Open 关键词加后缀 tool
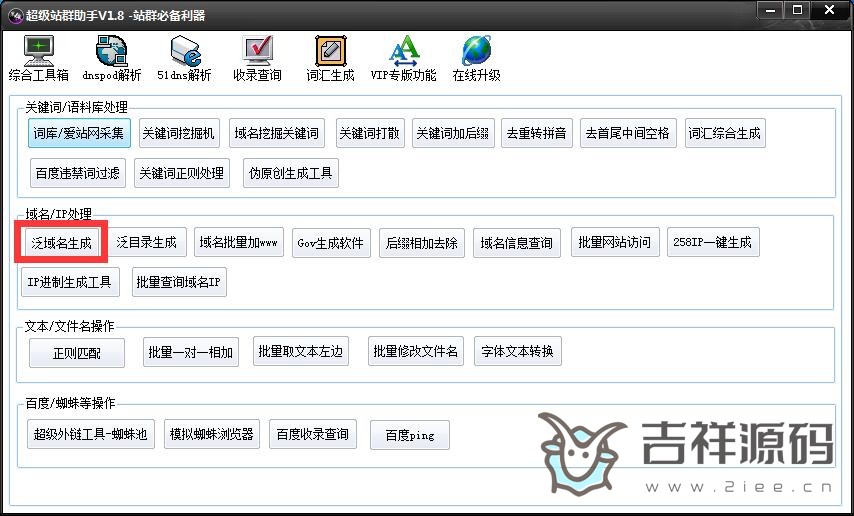854x516 pixels. click(453, 133)
